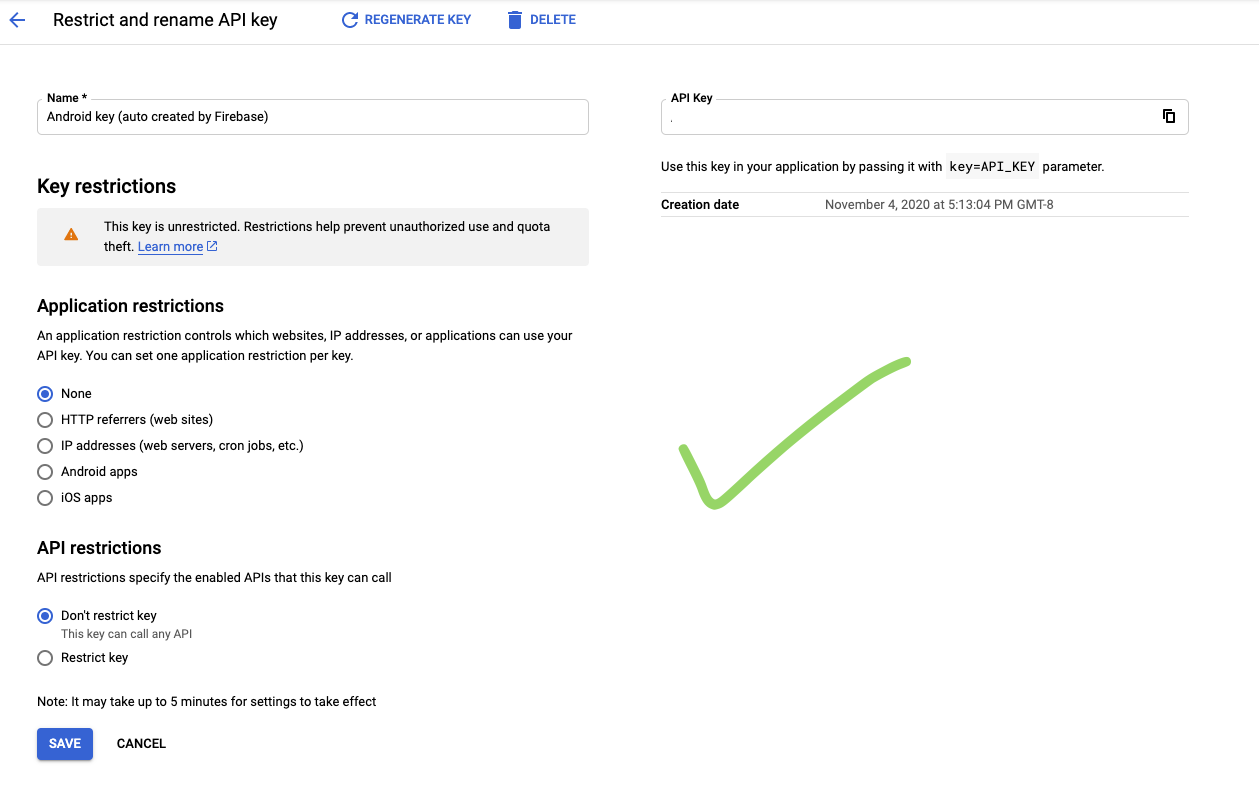
Task: Select IP addresses restriction option
Action: [x=45, y=446]
